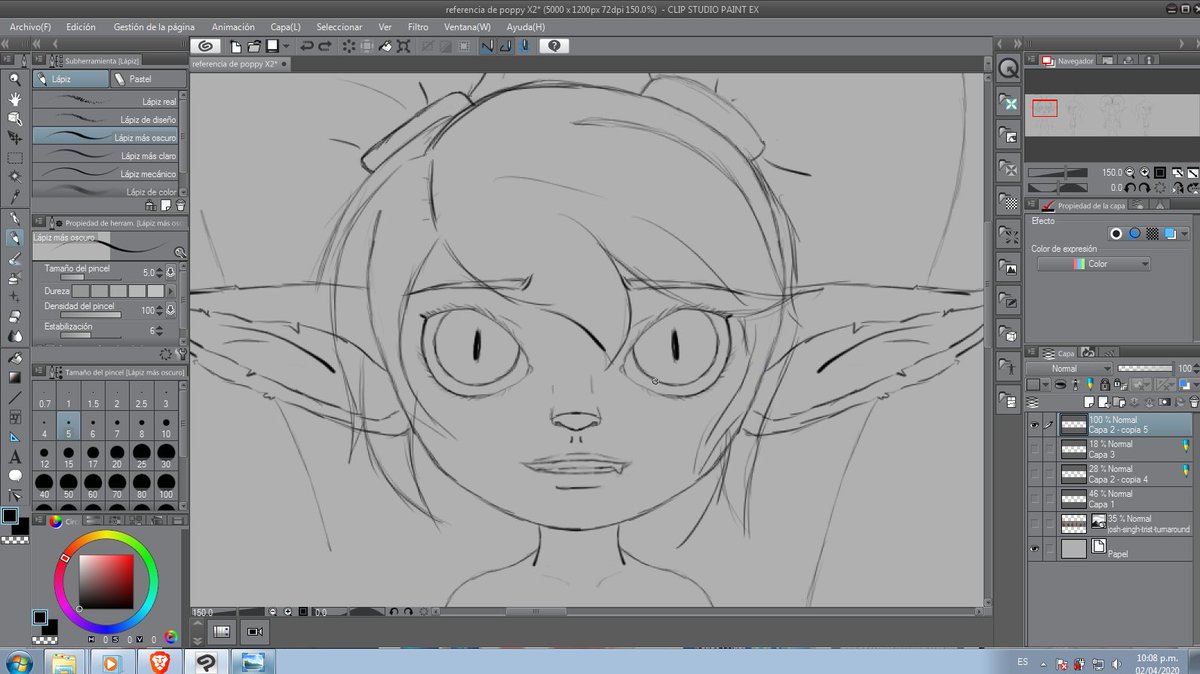
Task: Show the josh-singh-trist-turnaround layer
Action: pos(1034,523)
